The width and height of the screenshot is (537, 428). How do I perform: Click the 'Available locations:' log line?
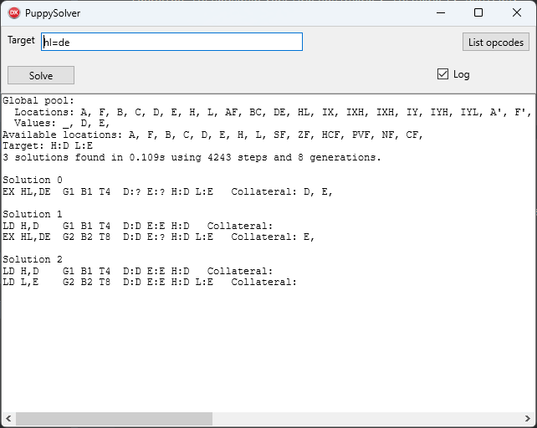(213, 135)
